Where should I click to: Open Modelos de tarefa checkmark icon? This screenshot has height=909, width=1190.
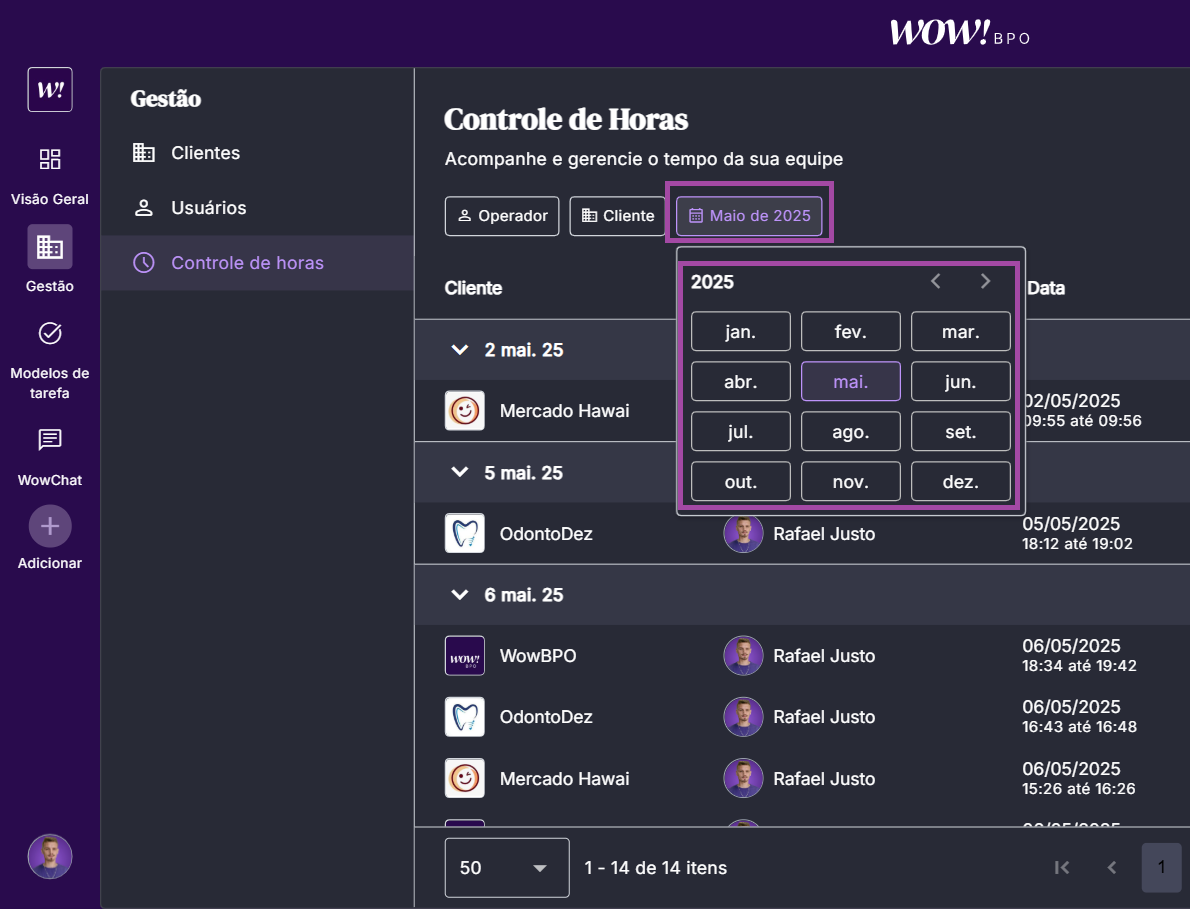tap(50, 333)
